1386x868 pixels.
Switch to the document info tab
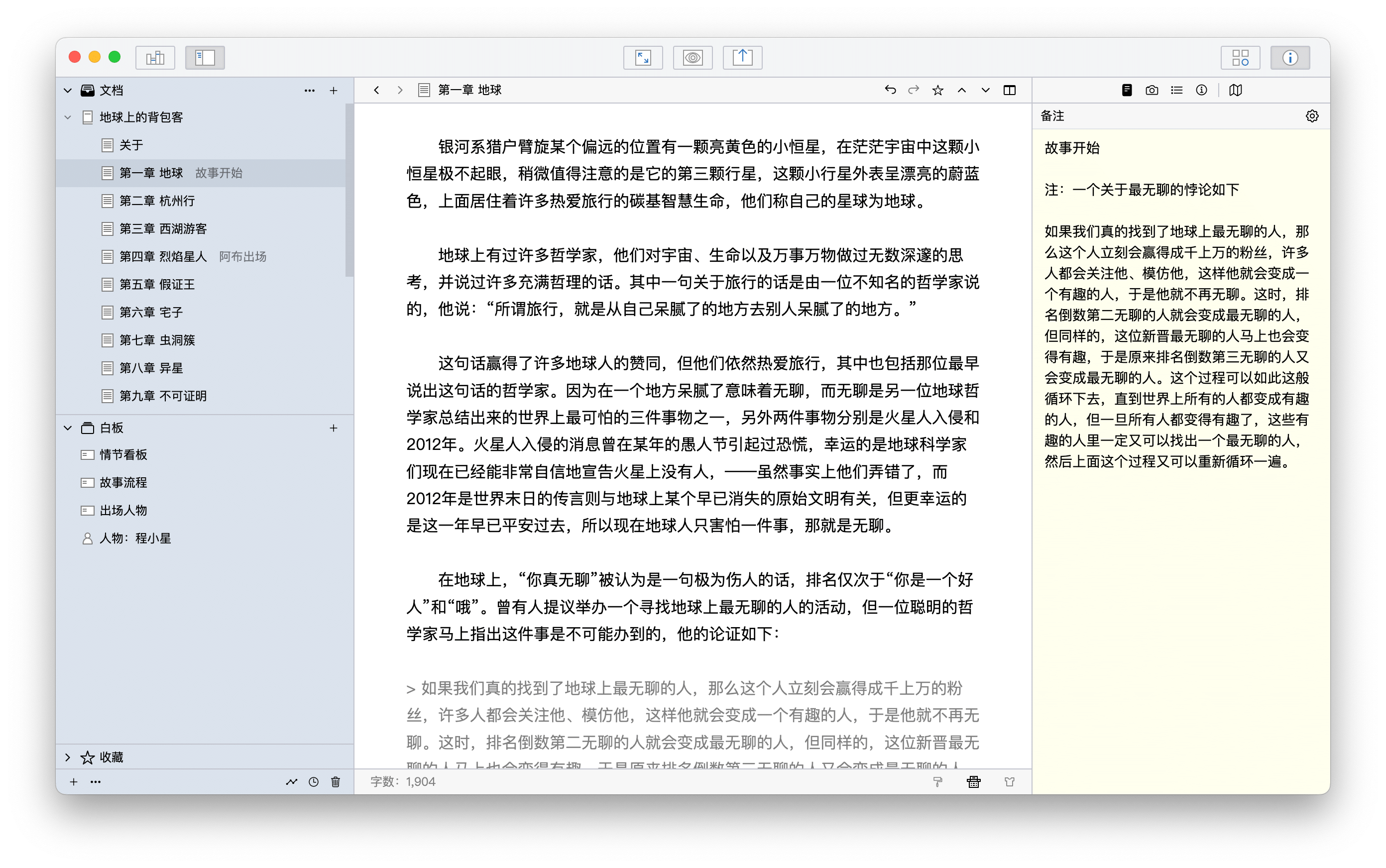[x=1201, y=90]
